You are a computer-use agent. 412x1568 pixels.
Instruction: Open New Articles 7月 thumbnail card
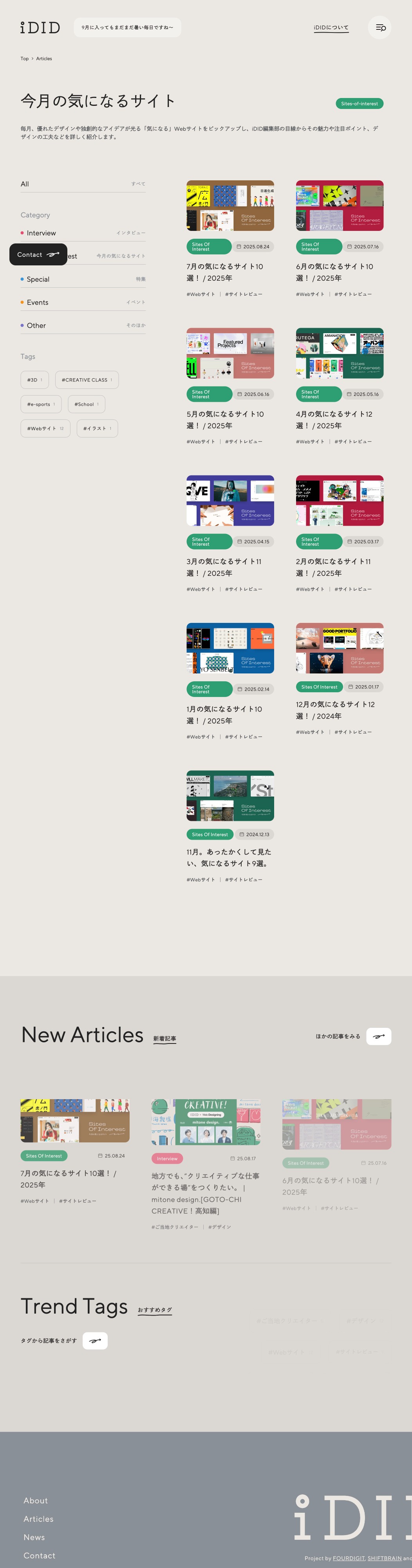point(75,1121)
